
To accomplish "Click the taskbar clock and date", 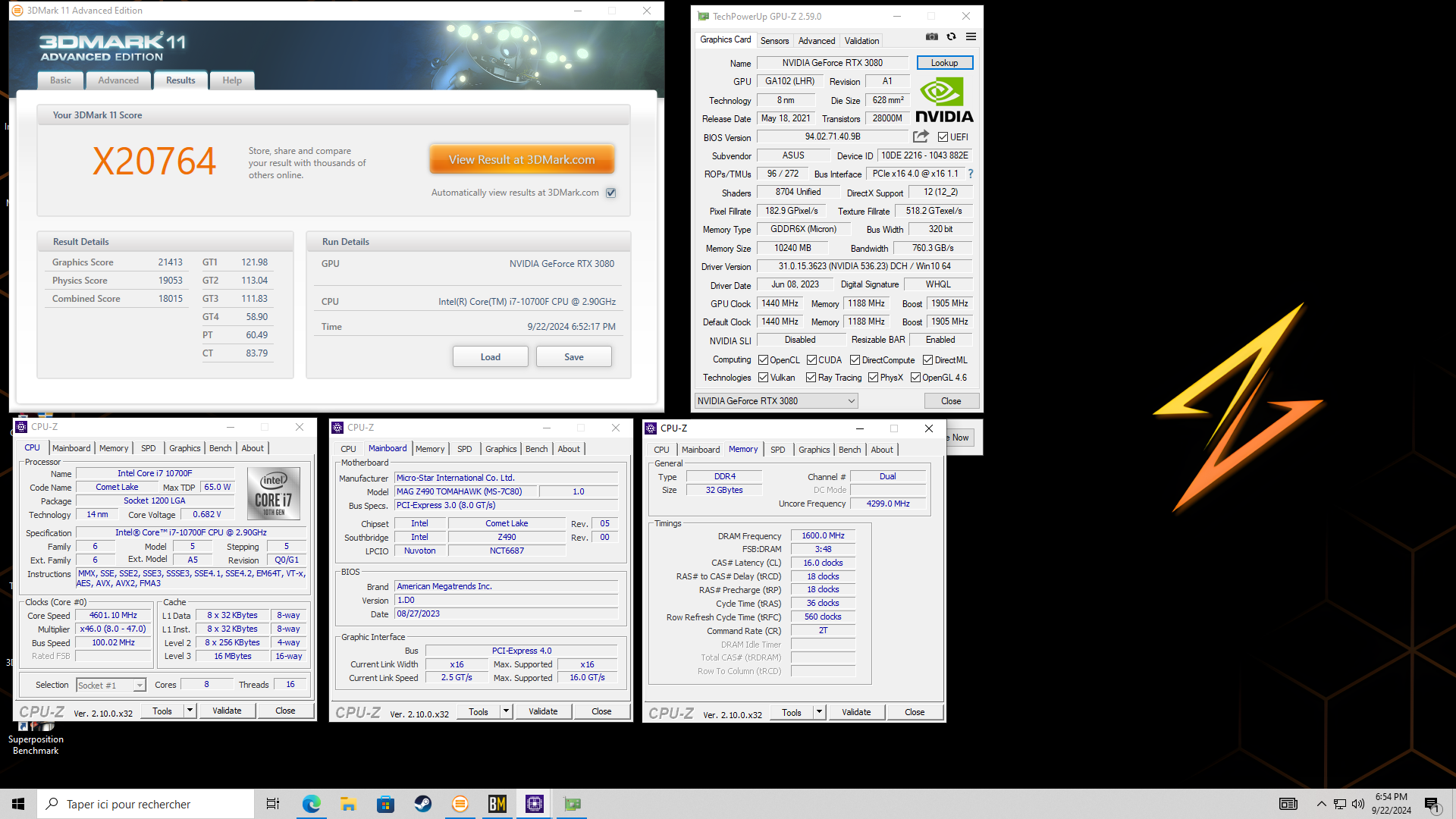I will tap(1392, 804).
